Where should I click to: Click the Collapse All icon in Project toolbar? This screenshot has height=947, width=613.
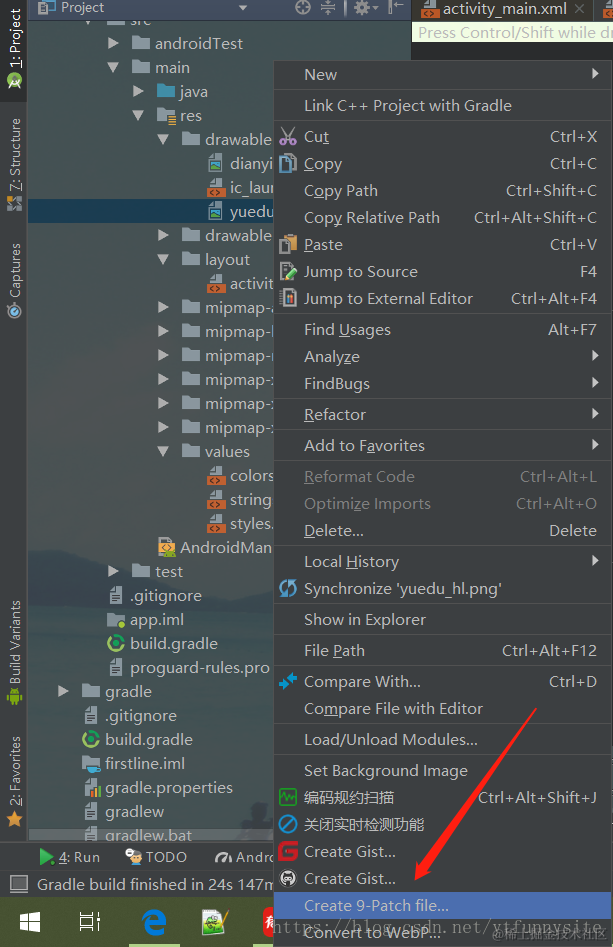coord(328,7)
